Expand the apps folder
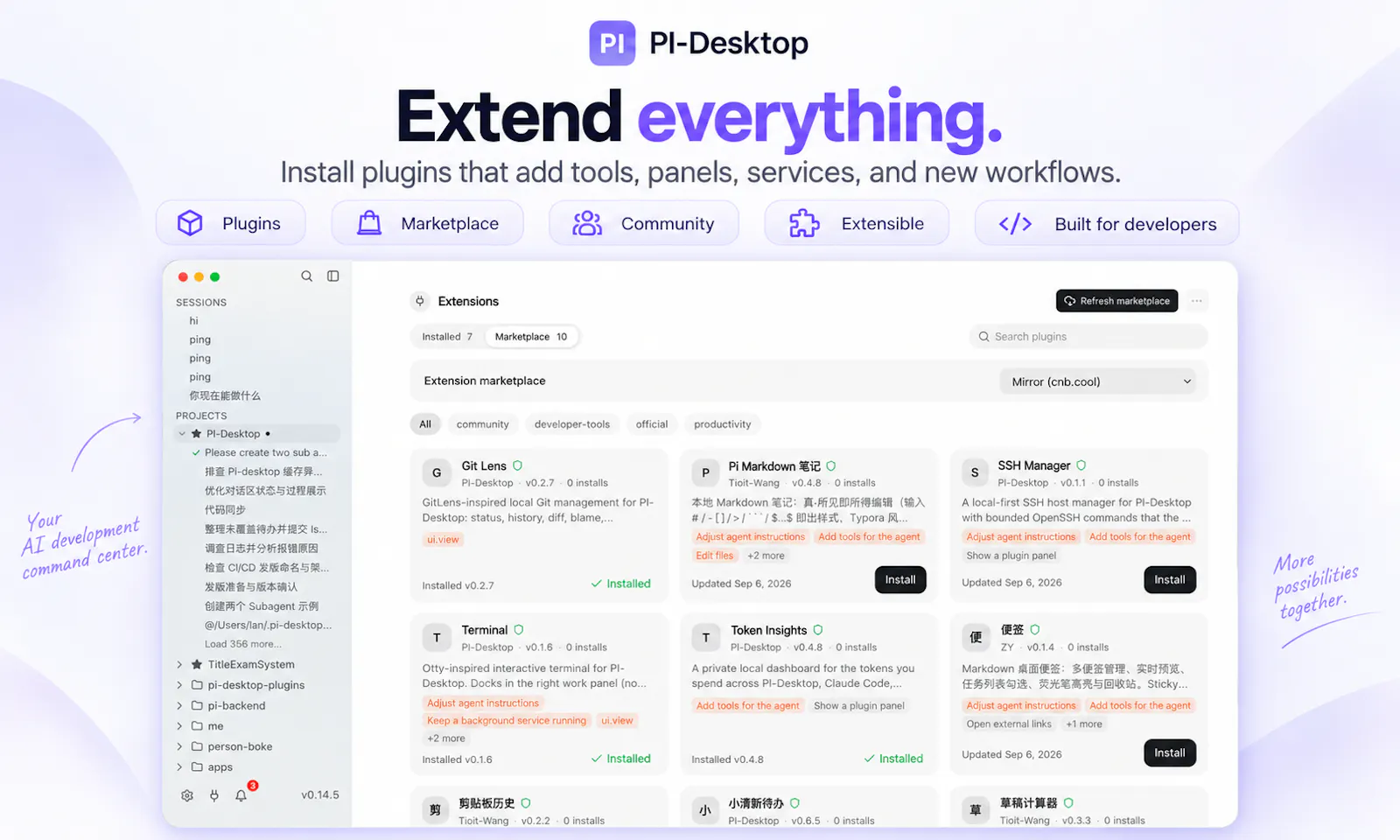Image resolution: width=1400 pixels, height=840 pixels. tap(180, 767)
